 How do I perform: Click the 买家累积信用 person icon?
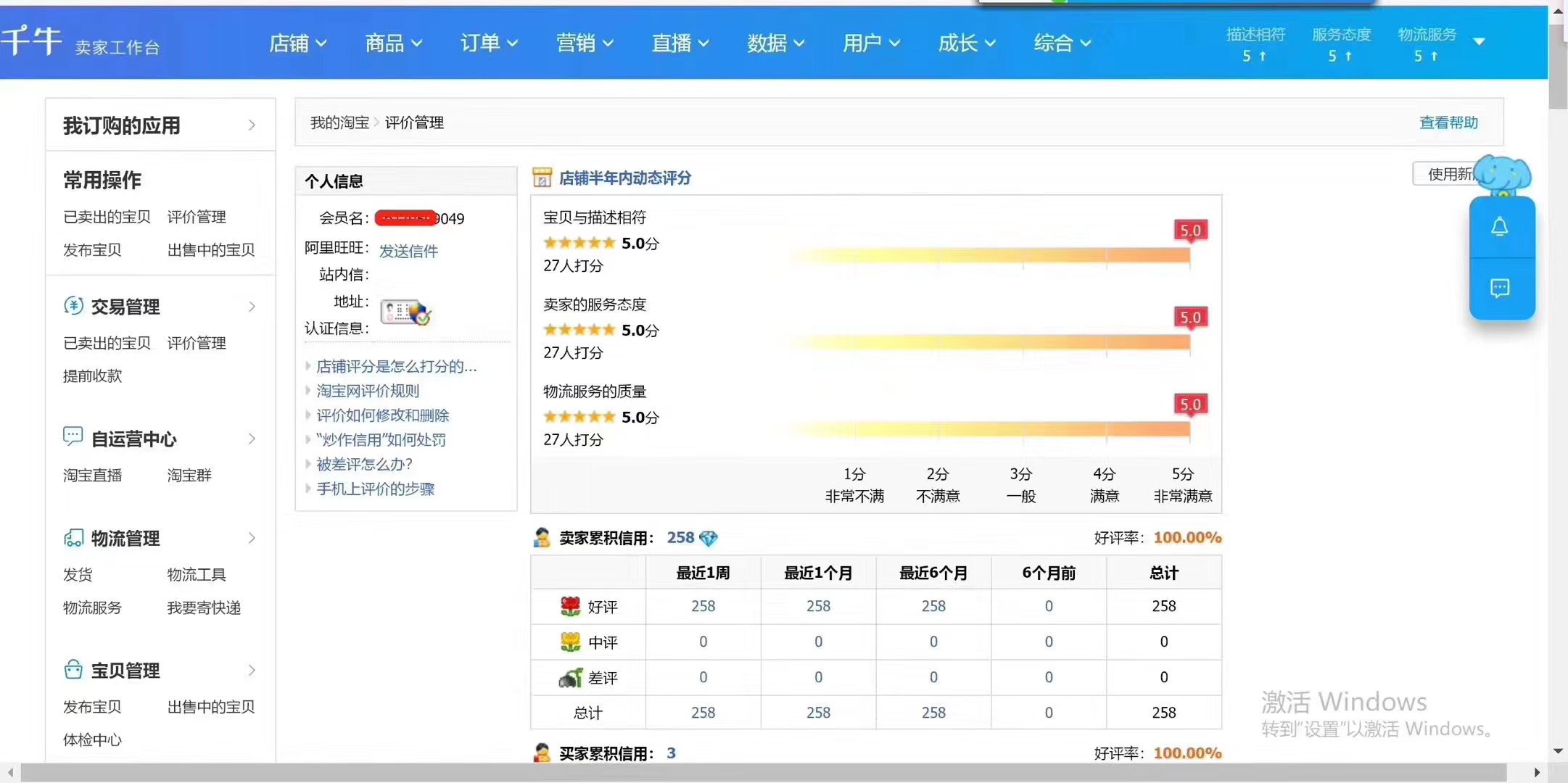[542, 753]
